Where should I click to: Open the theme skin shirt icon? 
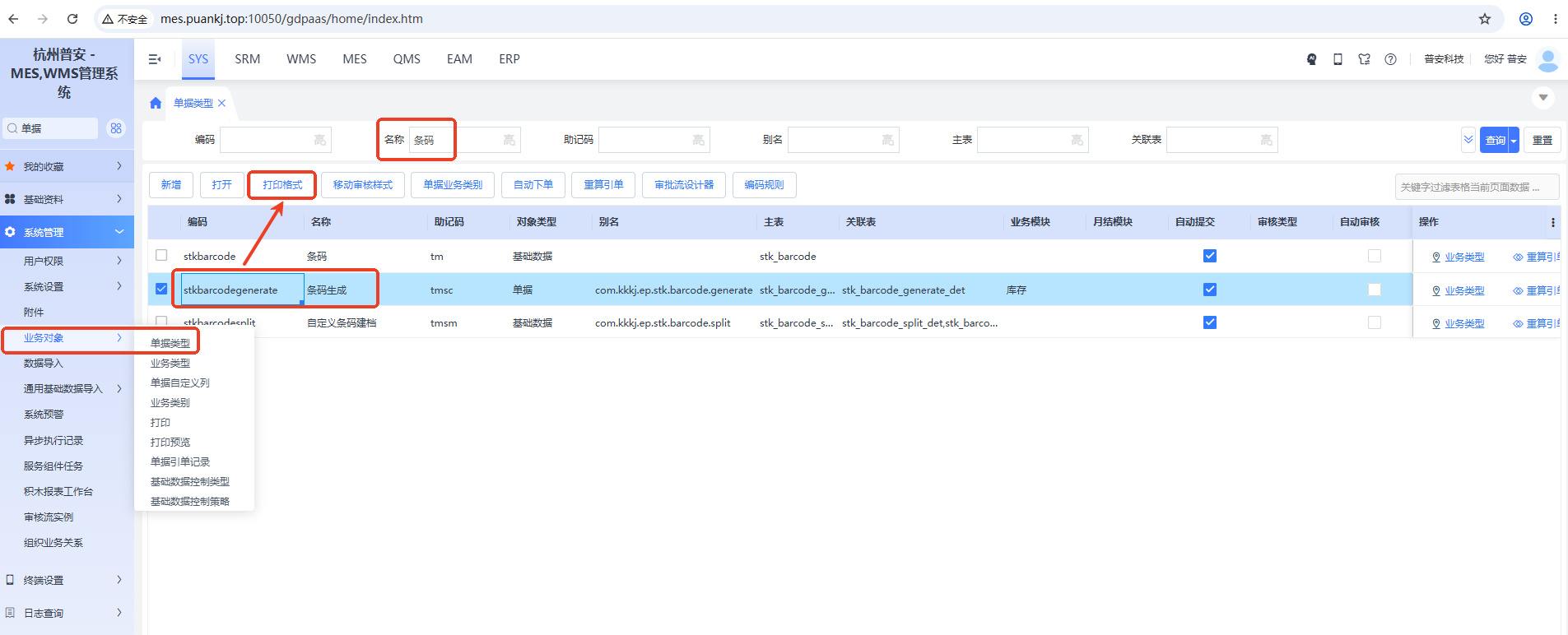[1365, 59]
